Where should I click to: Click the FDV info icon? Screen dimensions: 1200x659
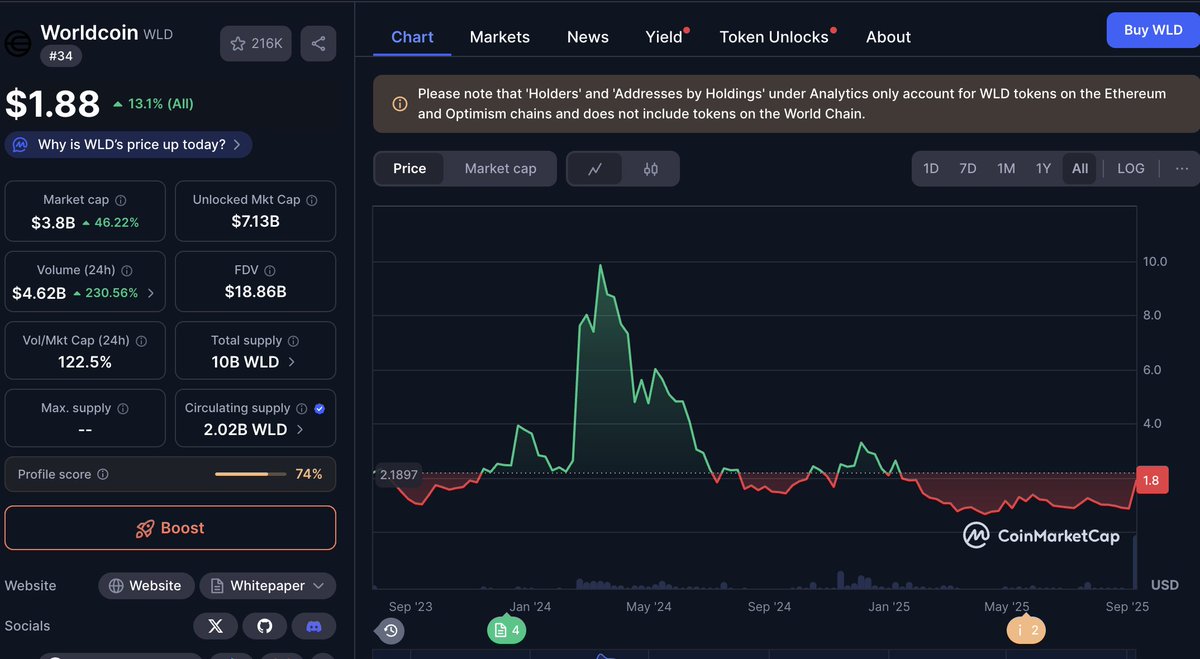coord(270,270)
